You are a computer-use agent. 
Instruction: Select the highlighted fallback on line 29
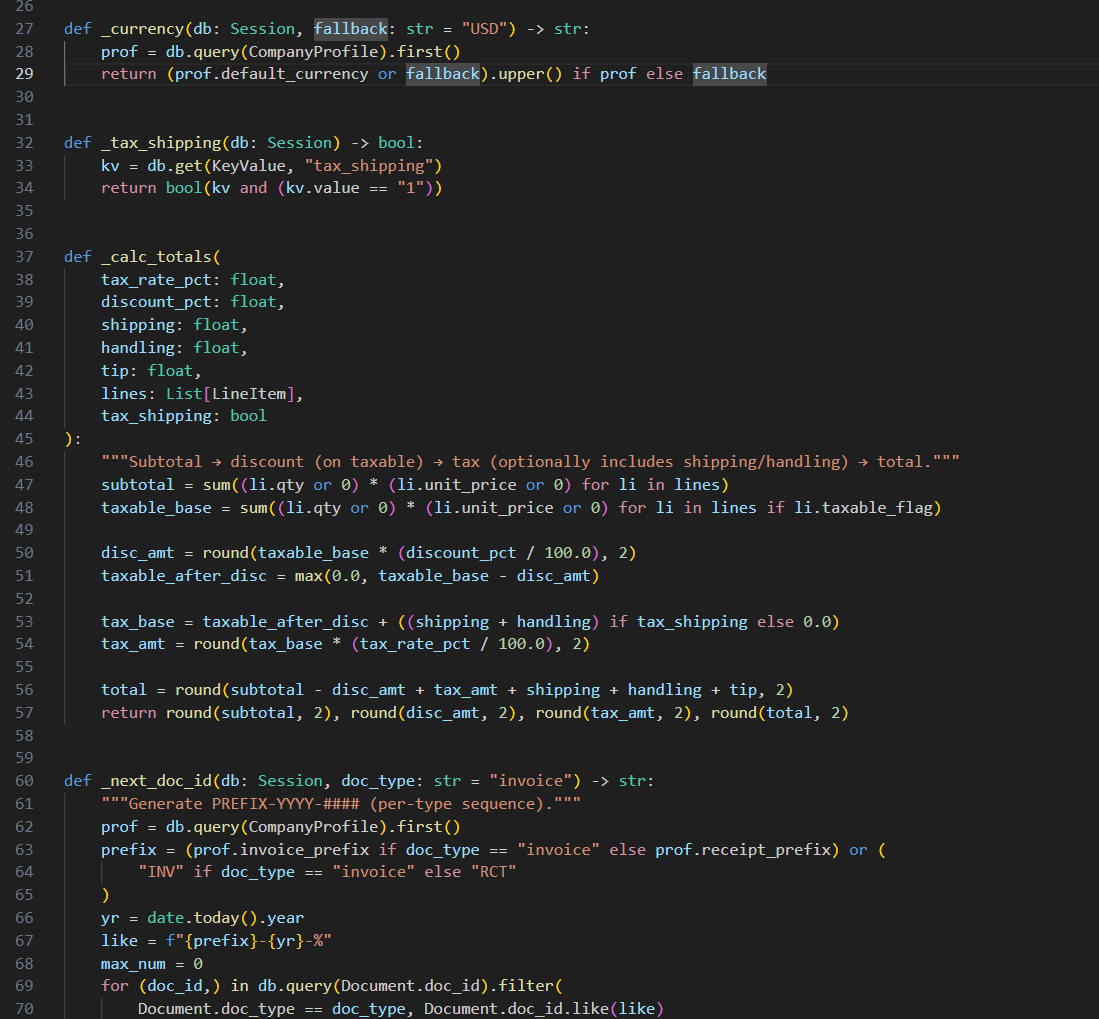[443, 73]
